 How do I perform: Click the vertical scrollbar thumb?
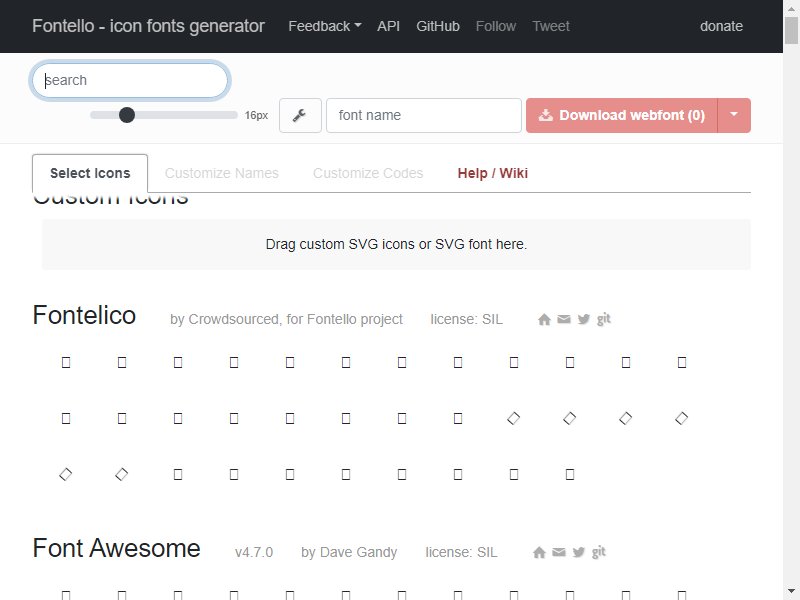click(x=791, y=31)
